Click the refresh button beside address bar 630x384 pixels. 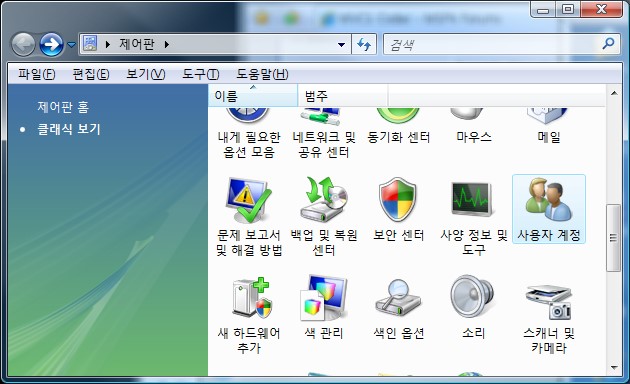click(x=364, y=44)
